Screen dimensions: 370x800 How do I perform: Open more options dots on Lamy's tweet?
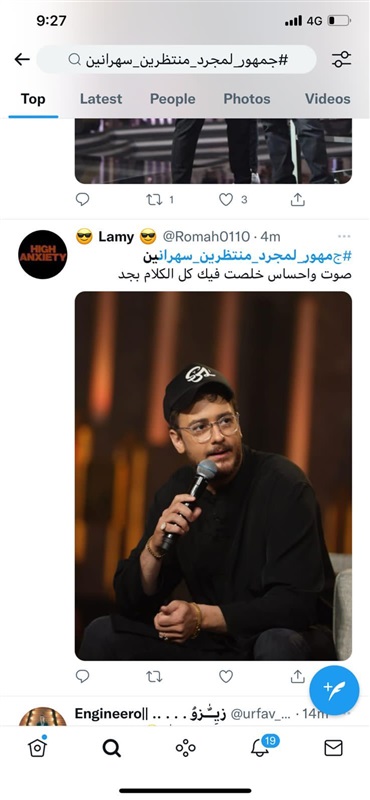point(344,237)
